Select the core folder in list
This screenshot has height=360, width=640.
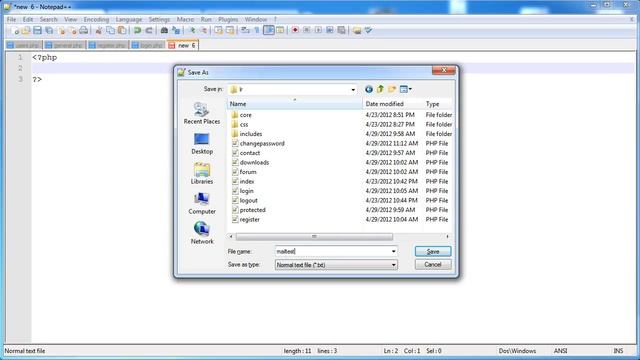[x=246, y=115]
